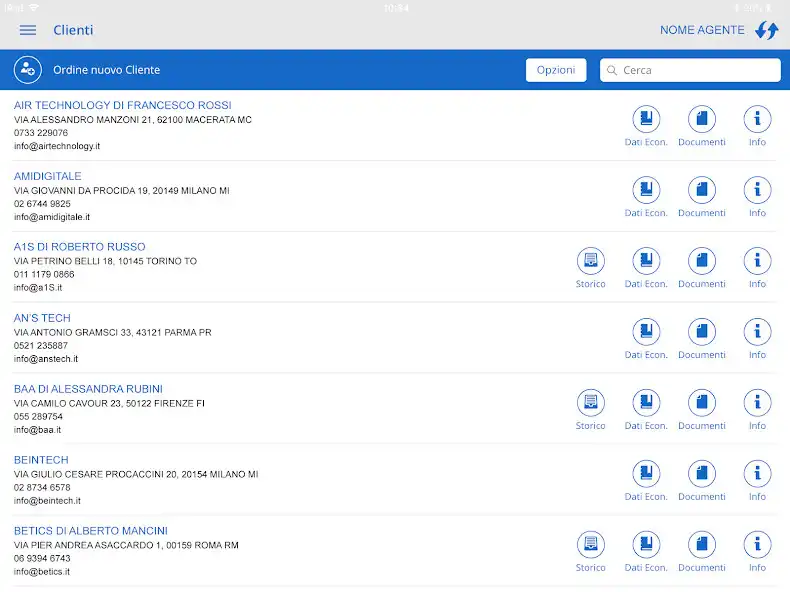790x592 pixels.
Task: Select client AIR TECHNOLOGY DI FRANCESCO ROSSI
Action: 122,105
